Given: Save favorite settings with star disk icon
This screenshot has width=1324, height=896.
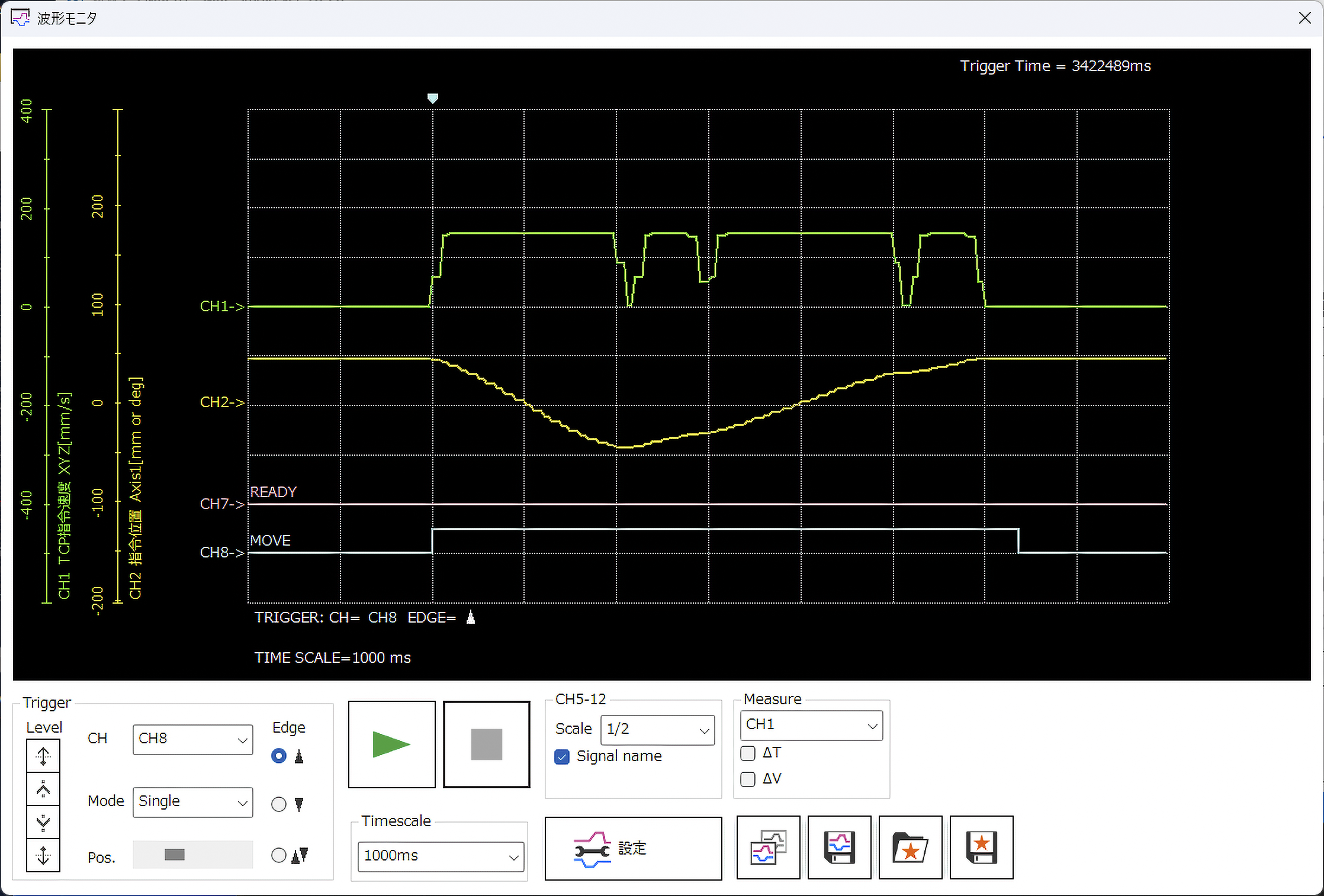Looking at the screenshot, I should pyautogui.click(x=981, y=847).
